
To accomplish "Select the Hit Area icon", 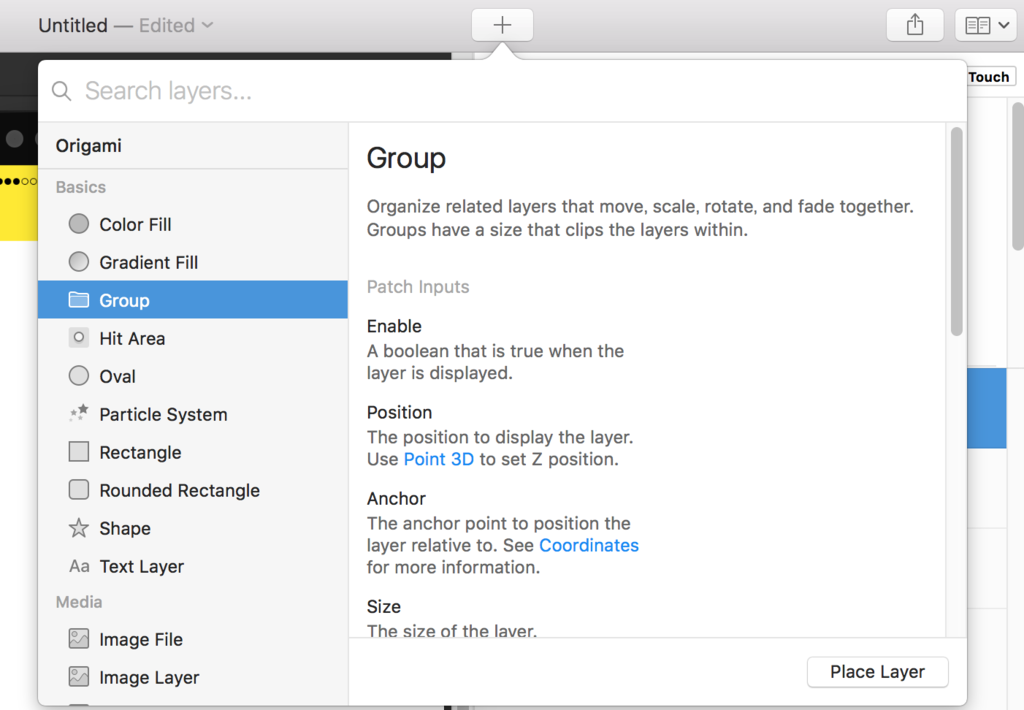I will tap(78, 338).
